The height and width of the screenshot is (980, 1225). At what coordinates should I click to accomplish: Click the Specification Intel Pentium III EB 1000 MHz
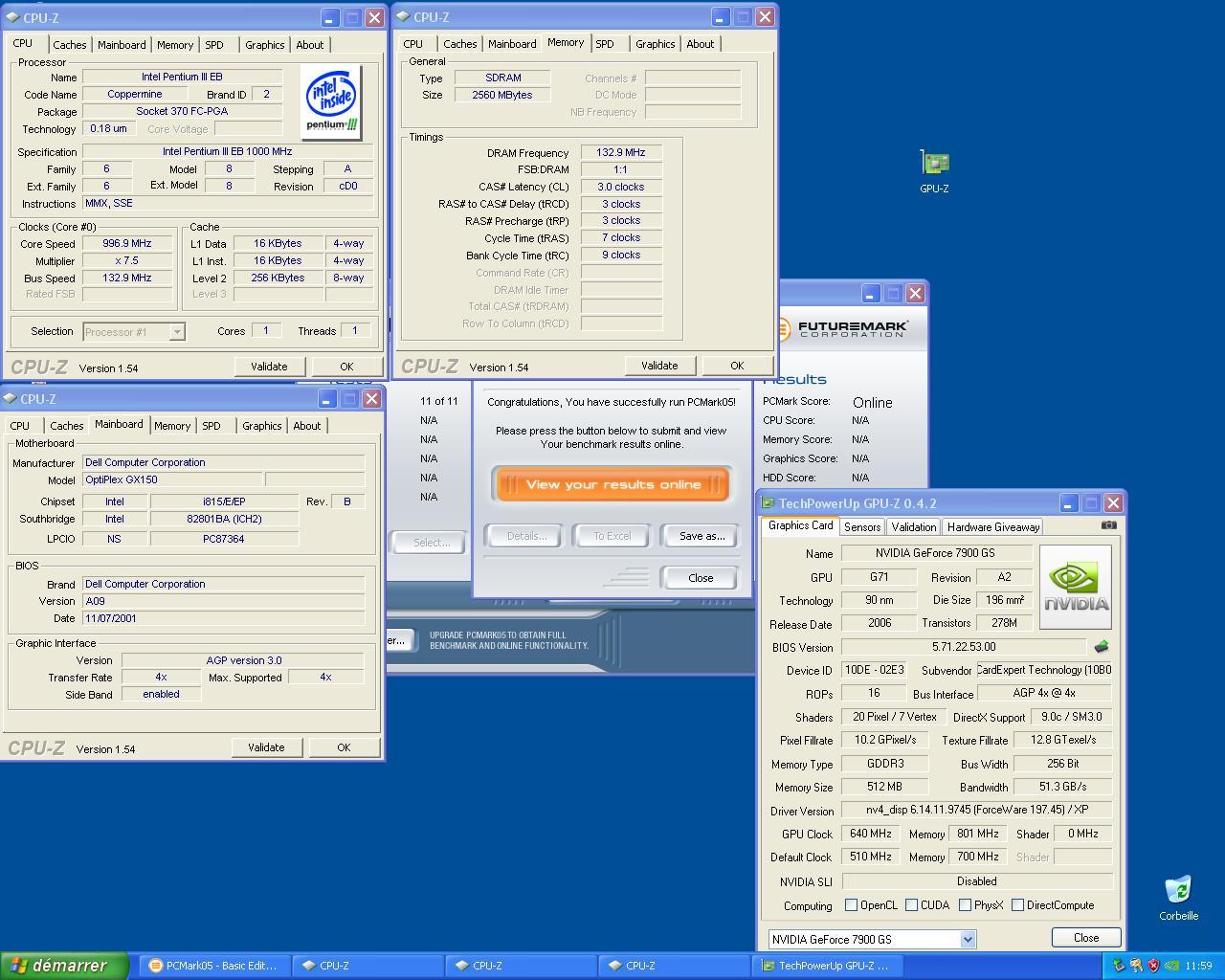[228, 151]
